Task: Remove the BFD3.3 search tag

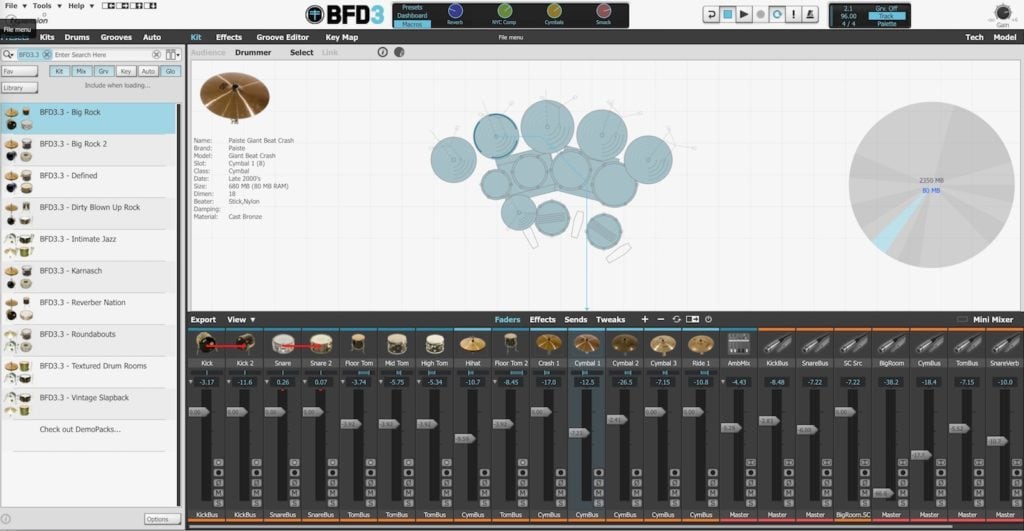Action: (47, 55)
